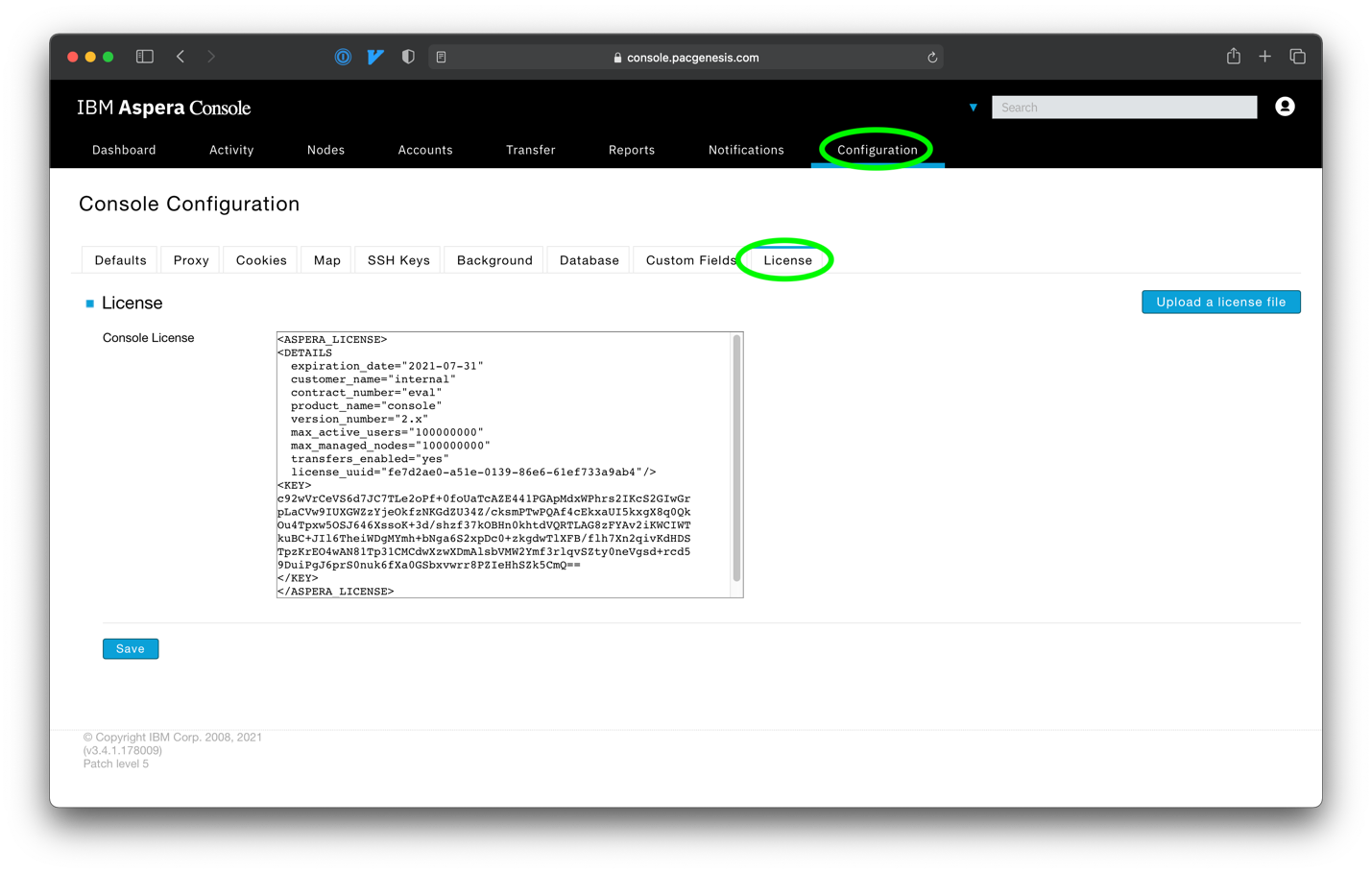The image size is (1372, 873).
Task: Switch to the Background tab
Action: [494, 260]
